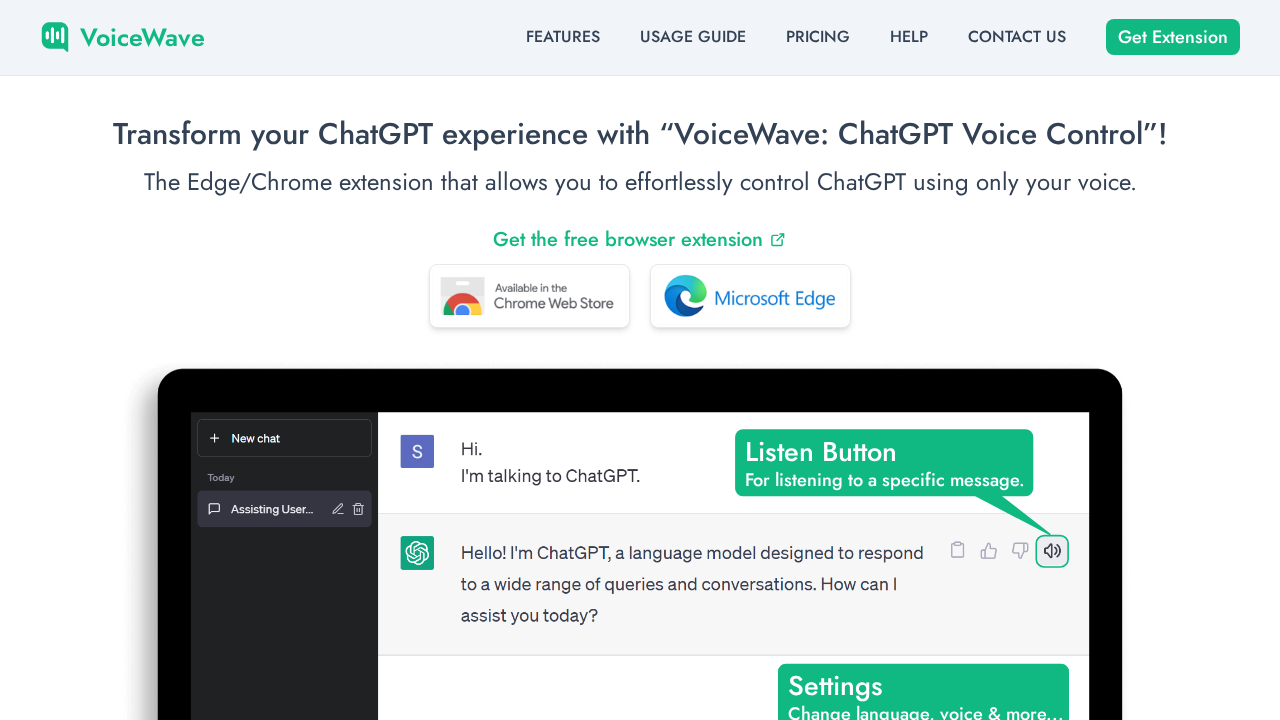Open the Contact Us page
The image size is (1280, 720).
(x=1016, y=37)
